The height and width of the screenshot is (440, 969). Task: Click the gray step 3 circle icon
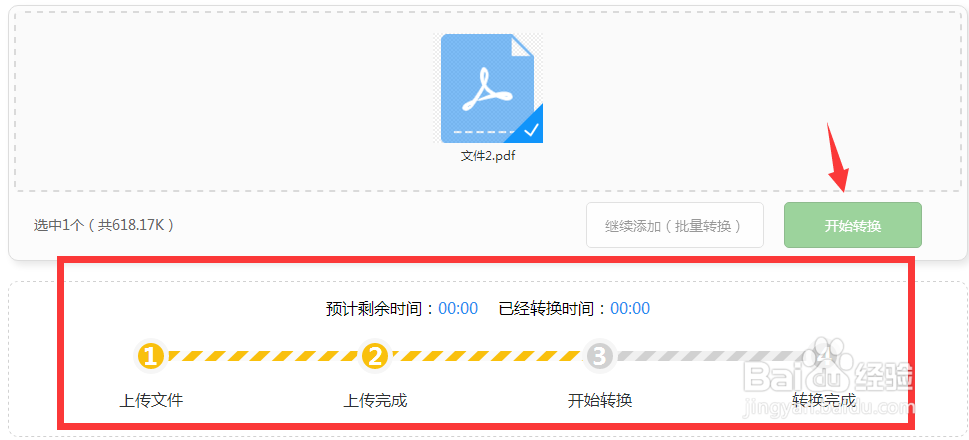[599, 356]
